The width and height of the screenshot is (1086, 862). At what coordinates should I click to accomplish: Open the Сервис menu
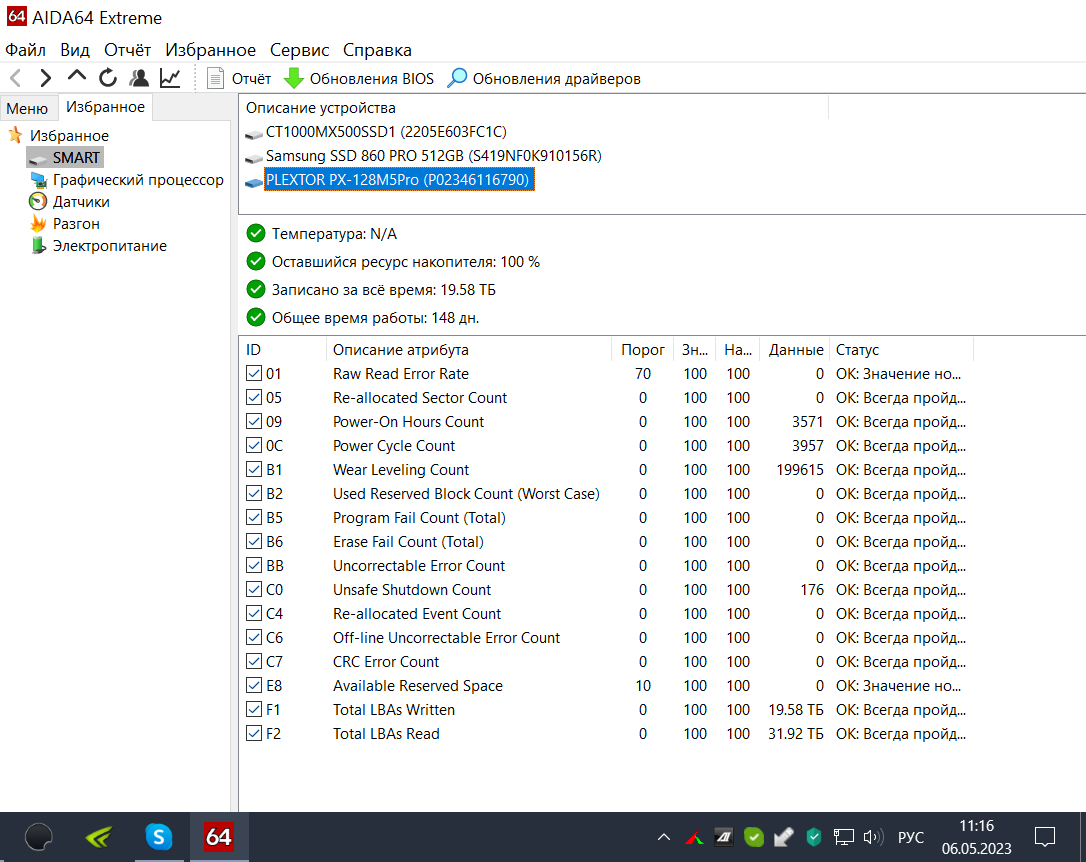click(299, 50)
